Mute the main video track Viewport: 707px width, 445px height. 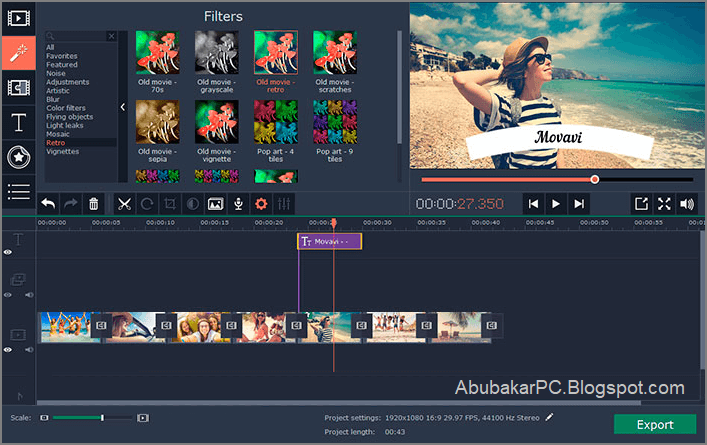pos(29,349)
